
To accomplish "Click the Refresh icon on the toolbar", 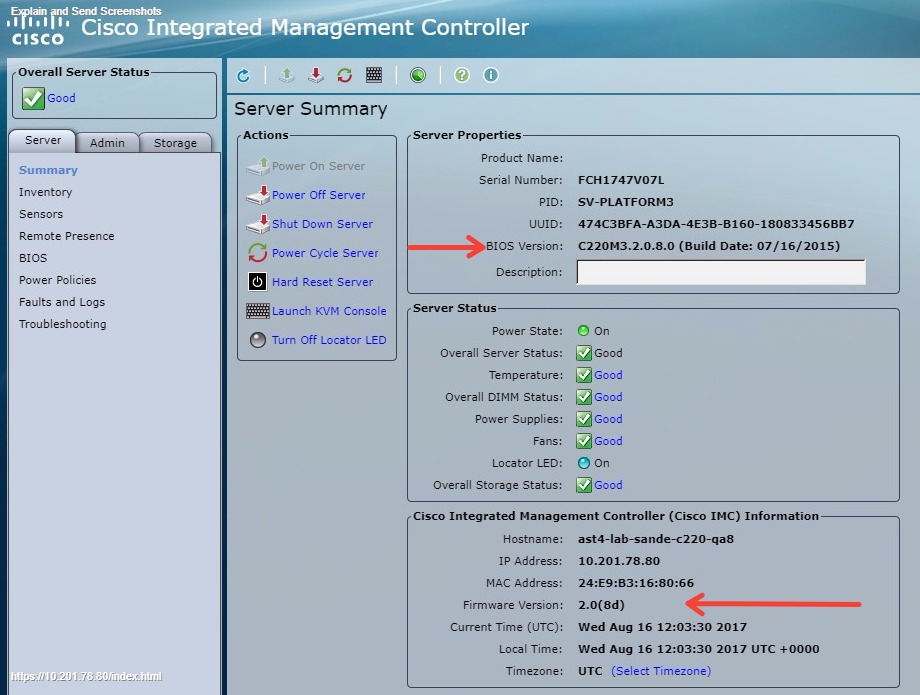I will [x=243, y=74].
